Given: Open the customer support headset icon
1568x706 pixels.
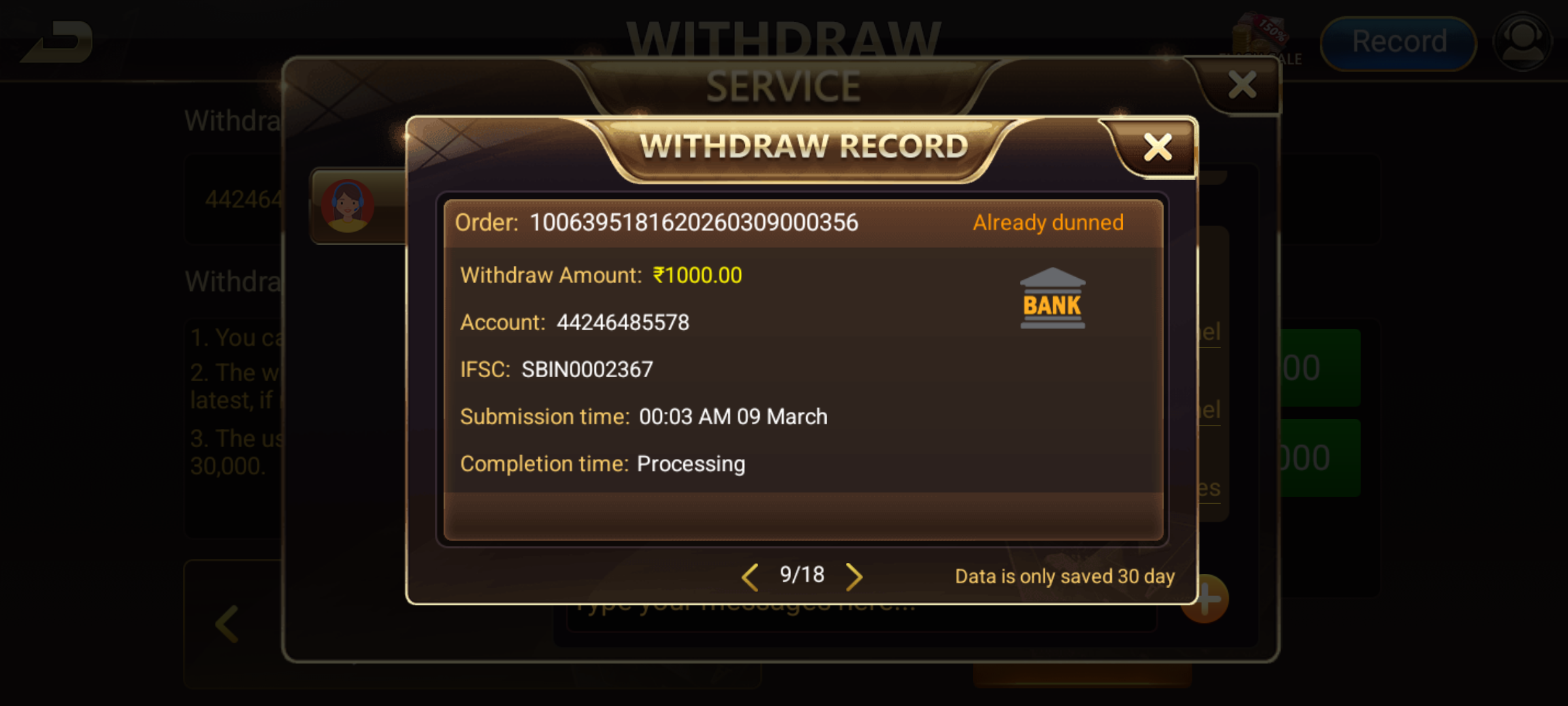Looking at the screenshot, I should [1522, 42].
